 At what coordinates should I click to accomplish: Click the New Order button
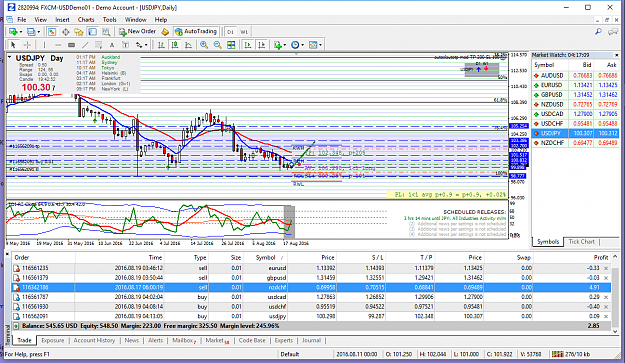137,32
